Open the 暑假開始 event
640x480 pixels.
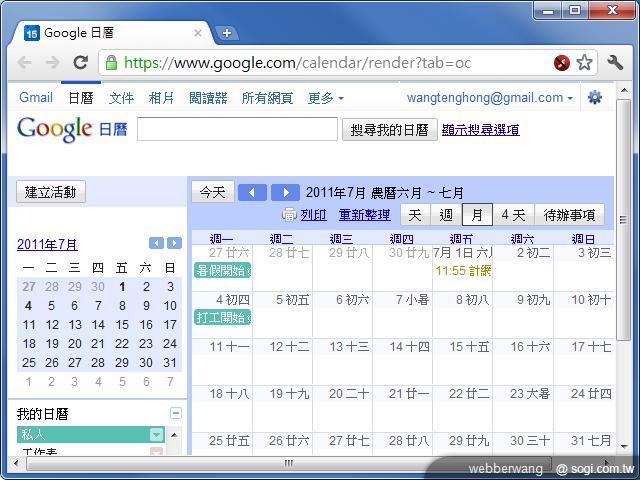point(222,270)
